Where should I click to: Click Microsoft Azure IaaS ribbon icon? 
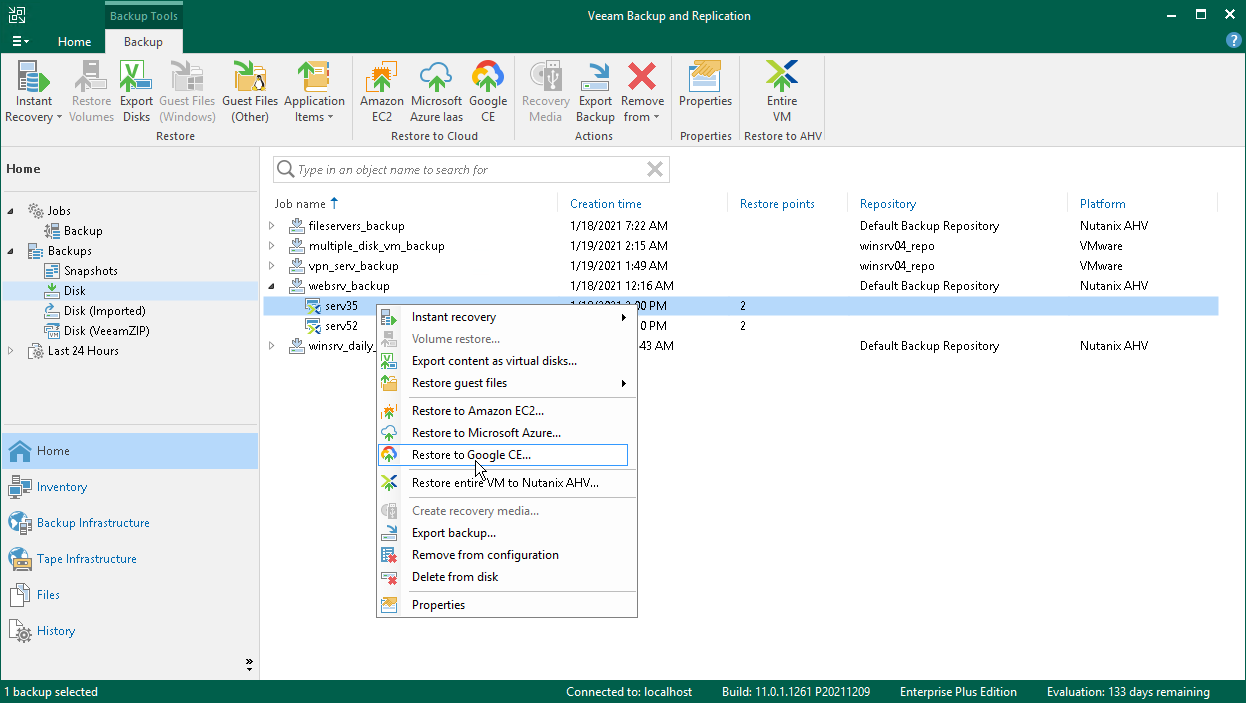[x=436, y=91]
